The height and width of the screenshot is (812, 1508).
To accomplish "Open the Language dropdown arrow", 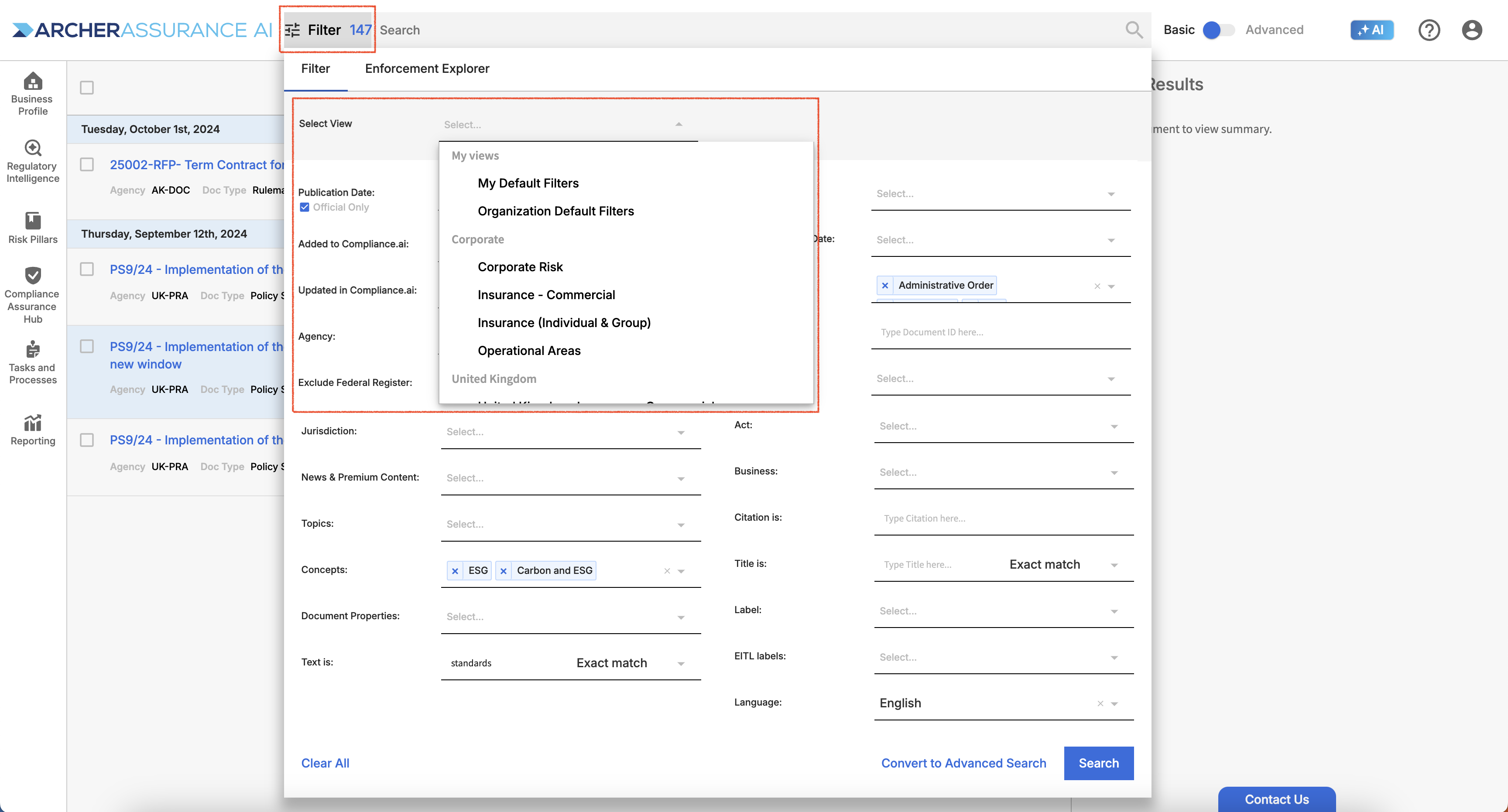I will coord(1114,704).
